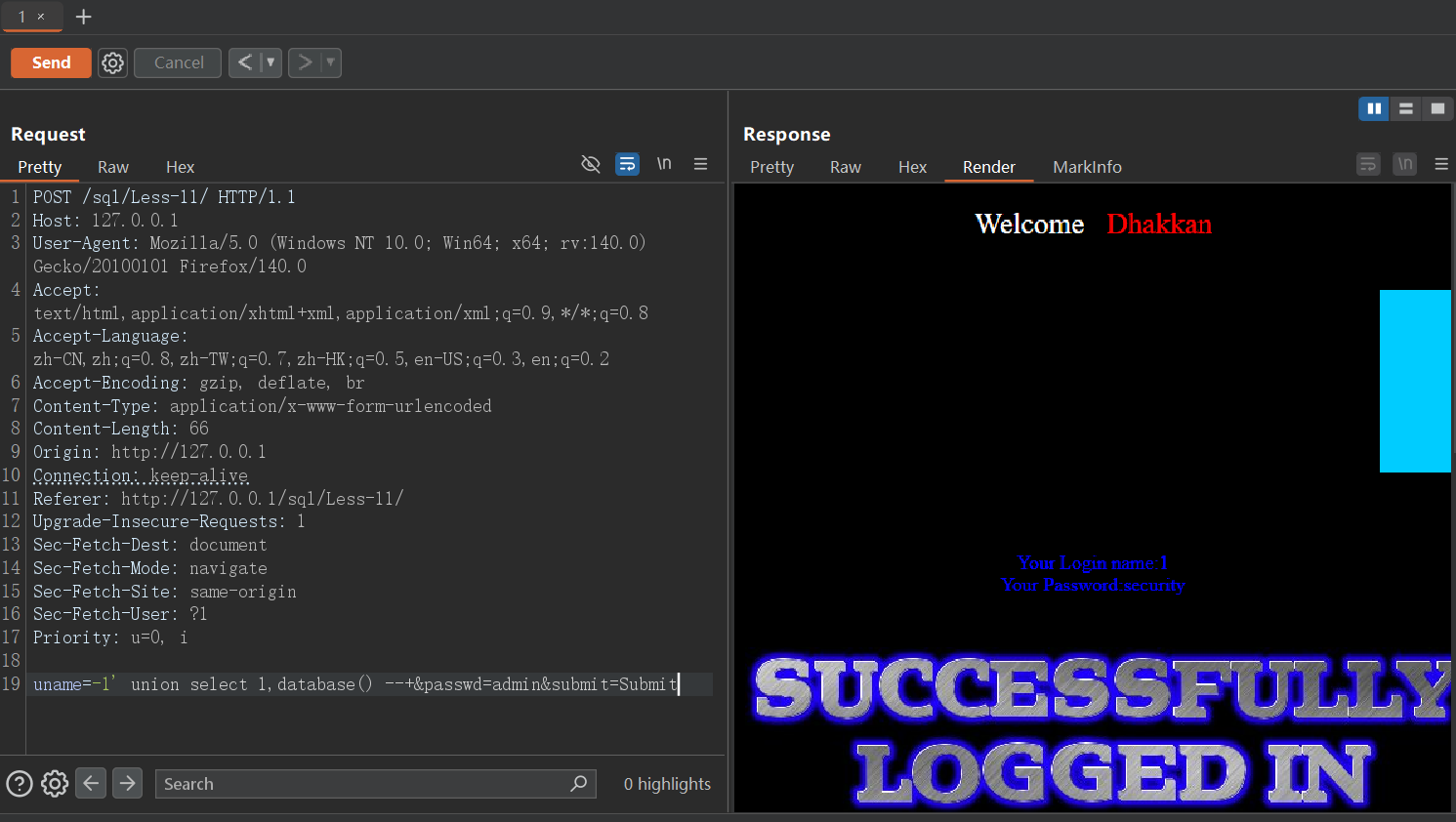The height and width of the screenshot is (822, 1456).
Task: Switch Request view to Pretty tab
Action: (x=40, y=167)
